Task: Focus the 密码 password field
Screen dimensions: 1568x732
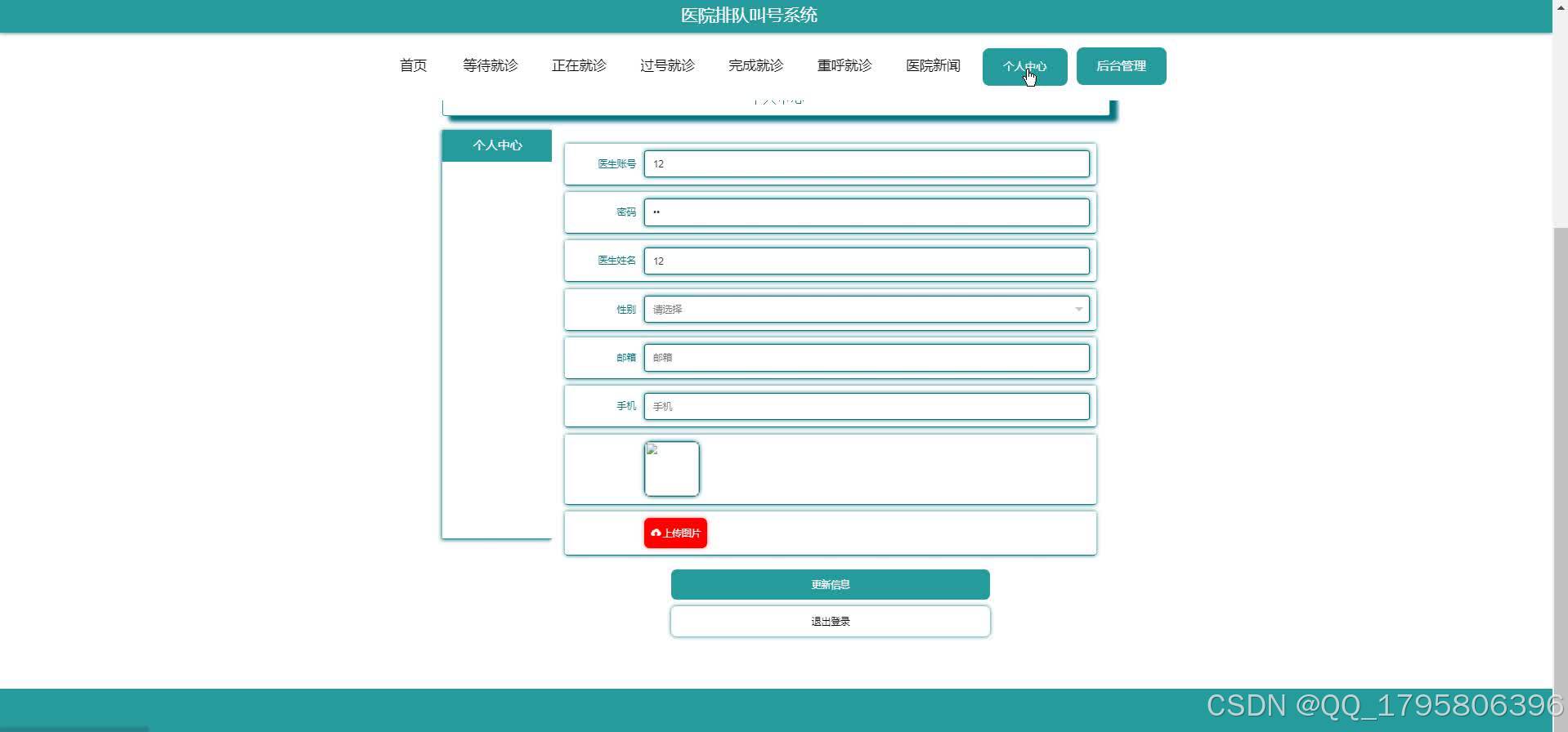Action: pyautogui.click(x=867, y=212)
